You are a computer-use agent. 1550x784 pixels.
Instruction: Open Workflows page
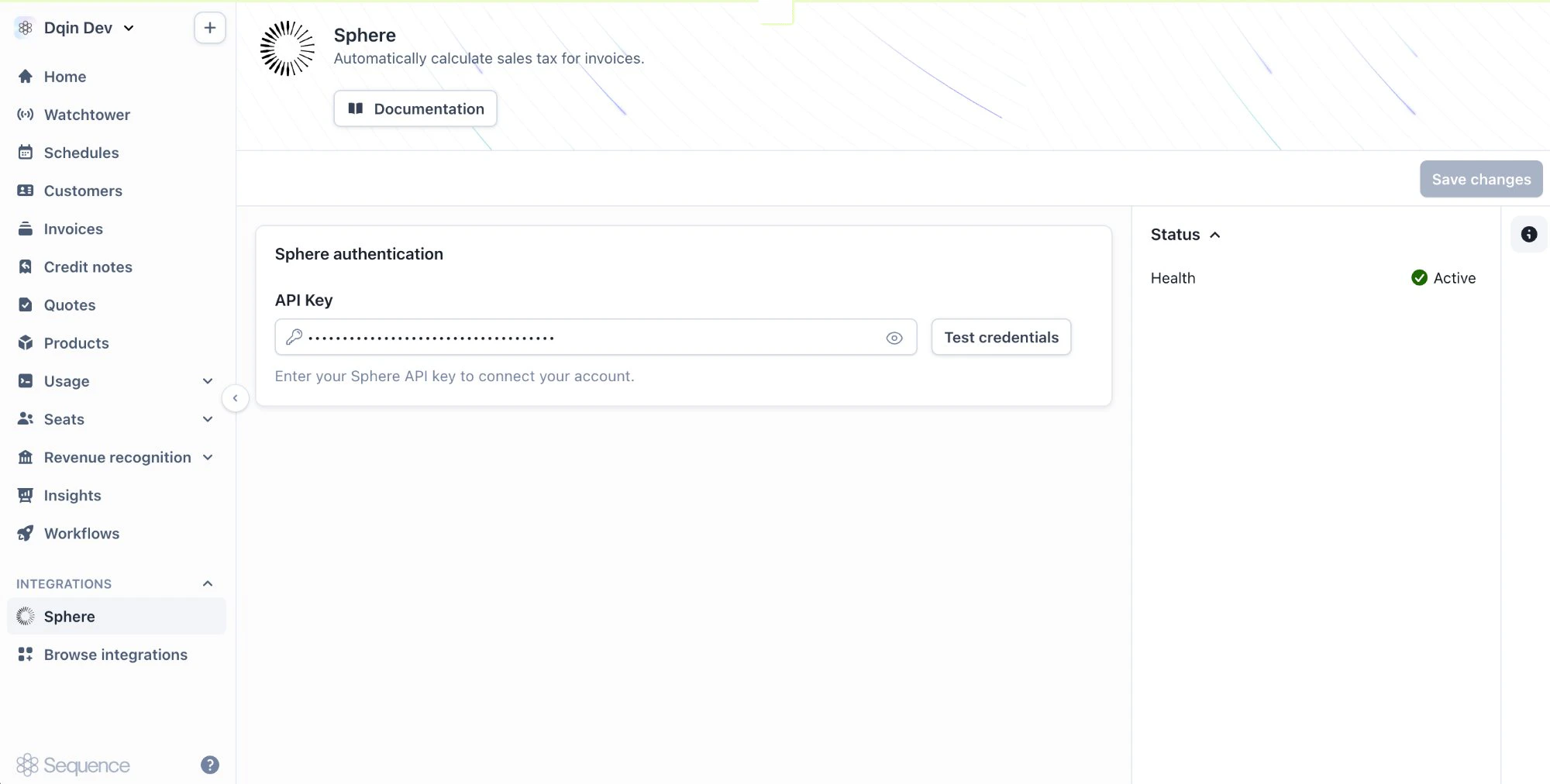pyautogui.click(x=116, y=532)
